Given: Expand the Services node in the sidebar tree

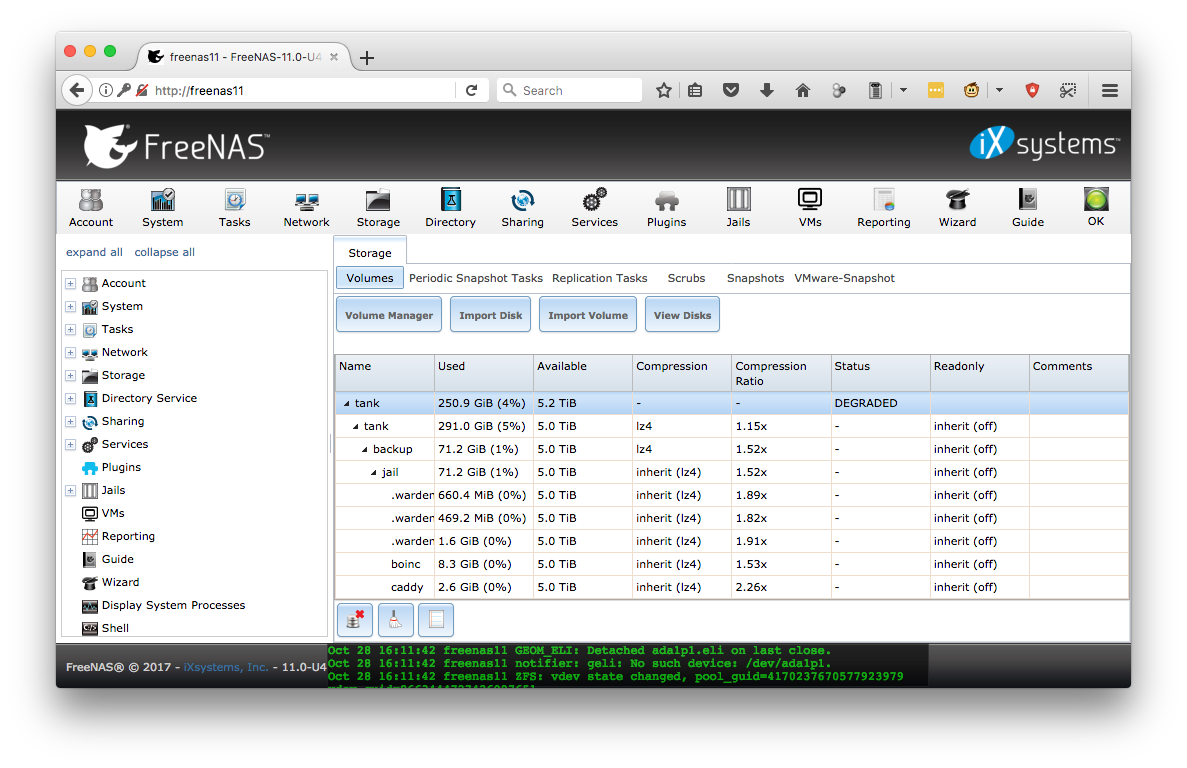Looking at the screenshot, I should tap(70, 445).
